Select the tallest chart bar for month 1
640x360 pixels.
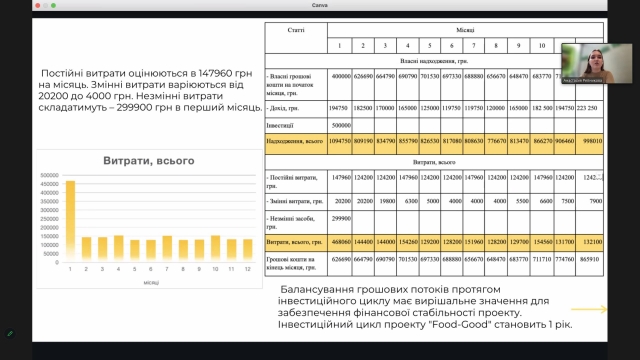(71, 220)
